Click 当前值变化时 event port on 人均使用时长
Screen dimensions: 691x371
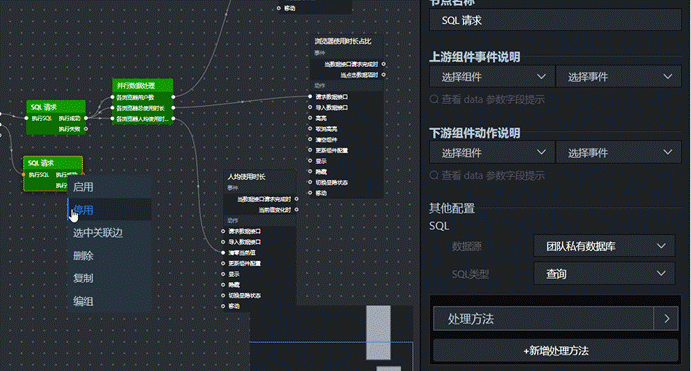point(296,210)
